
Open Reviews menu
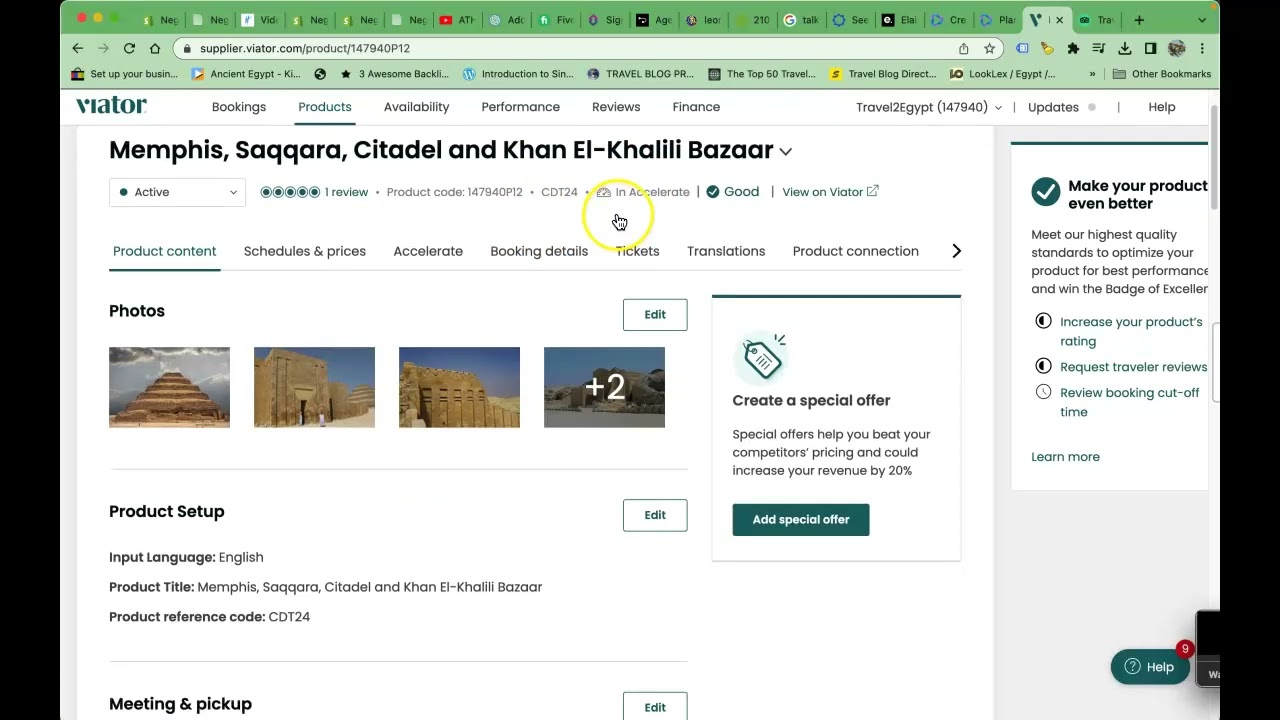(x=616, y=107)
